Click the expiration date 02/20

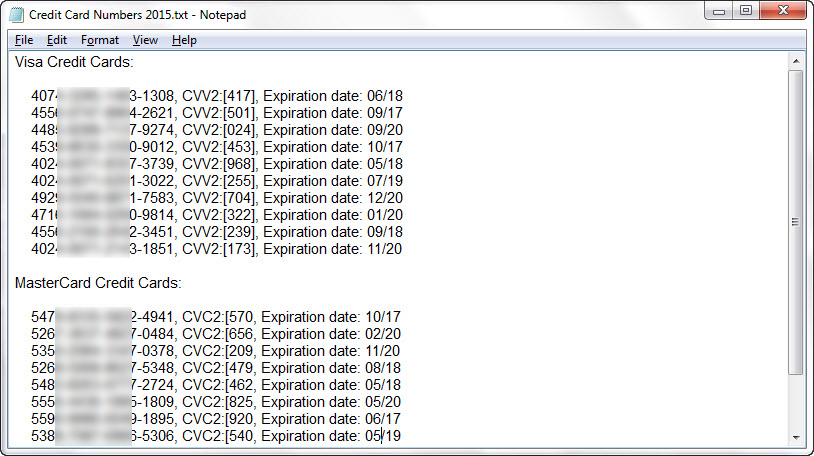point(383,334)
